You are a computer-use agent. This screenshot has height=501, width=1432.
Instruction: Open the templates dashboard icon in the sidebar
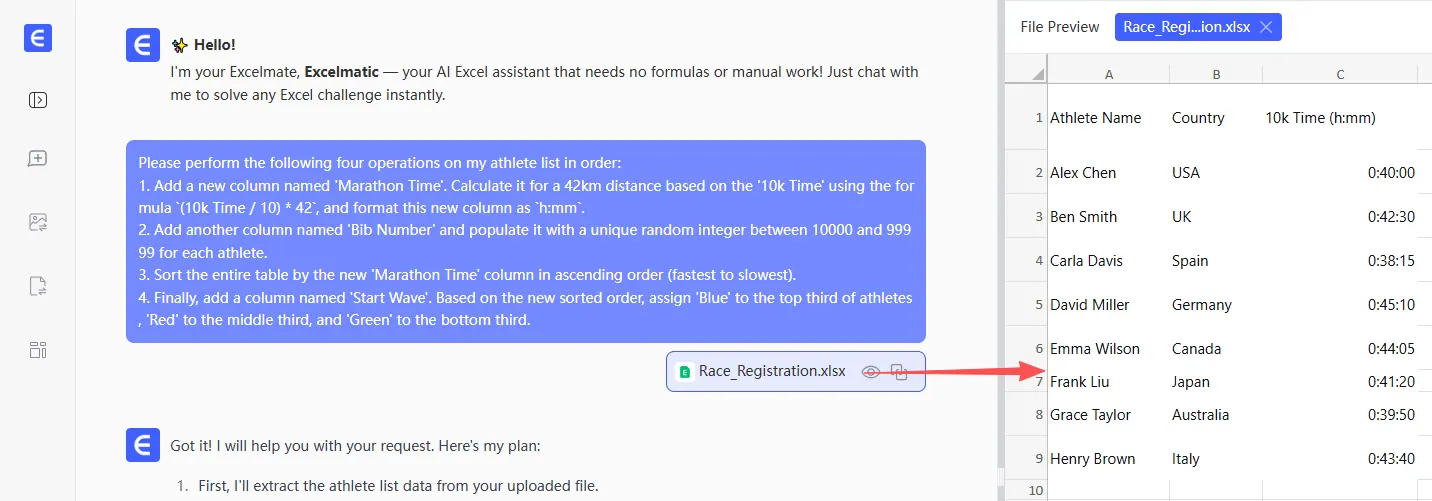(38, 350)
